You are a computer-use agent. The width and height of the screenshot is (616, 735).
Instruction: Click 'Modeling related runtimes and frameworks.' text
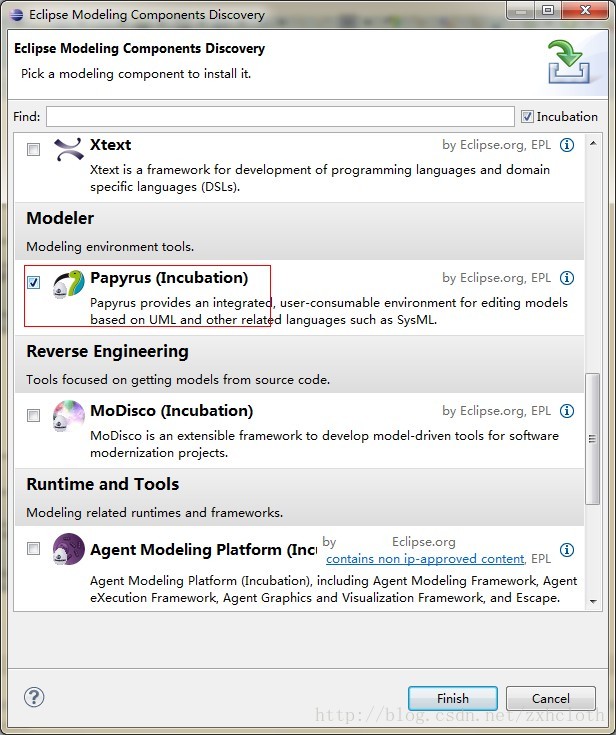(x=155, y=512)
